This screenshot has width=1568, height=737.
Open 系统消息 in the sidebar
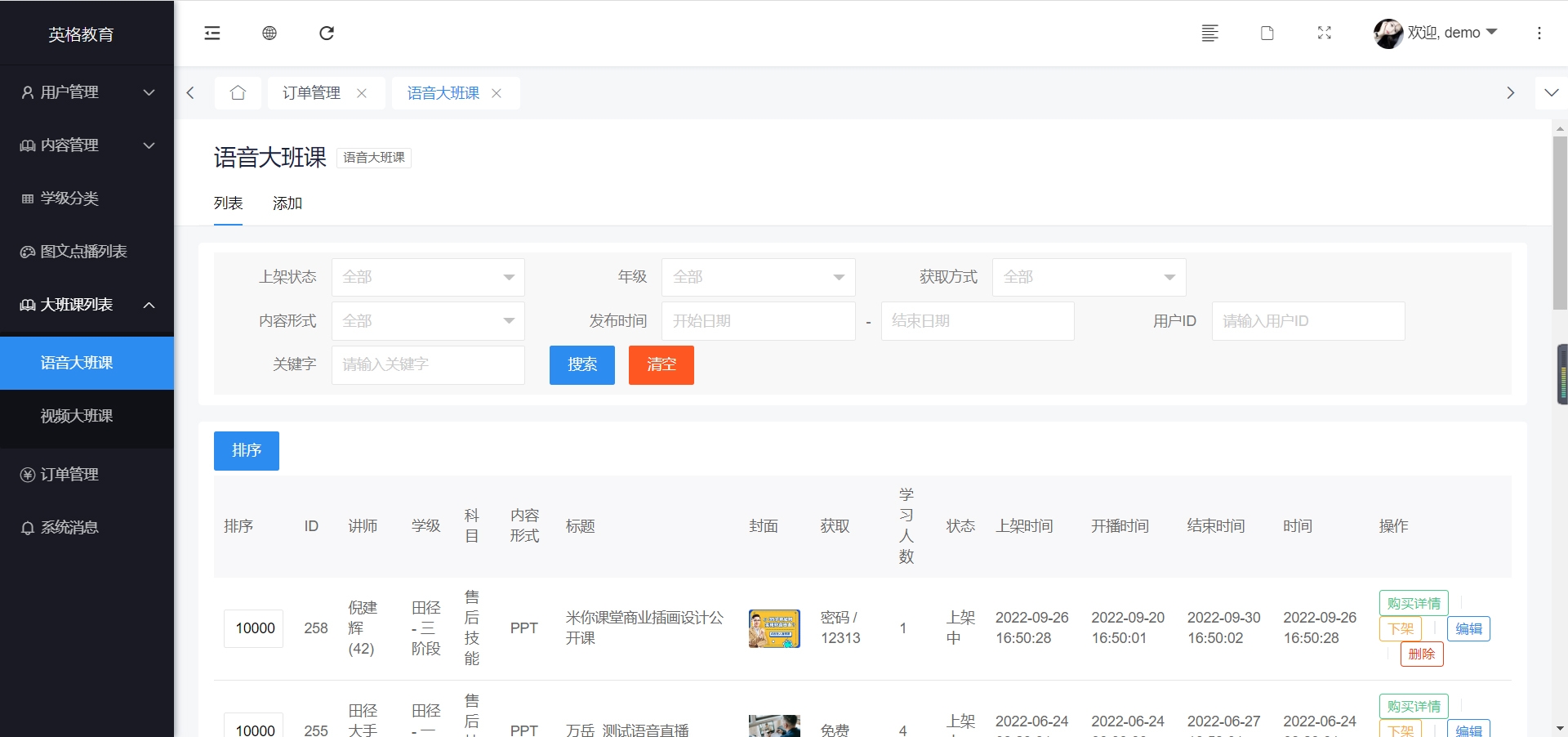pos(87,528)
